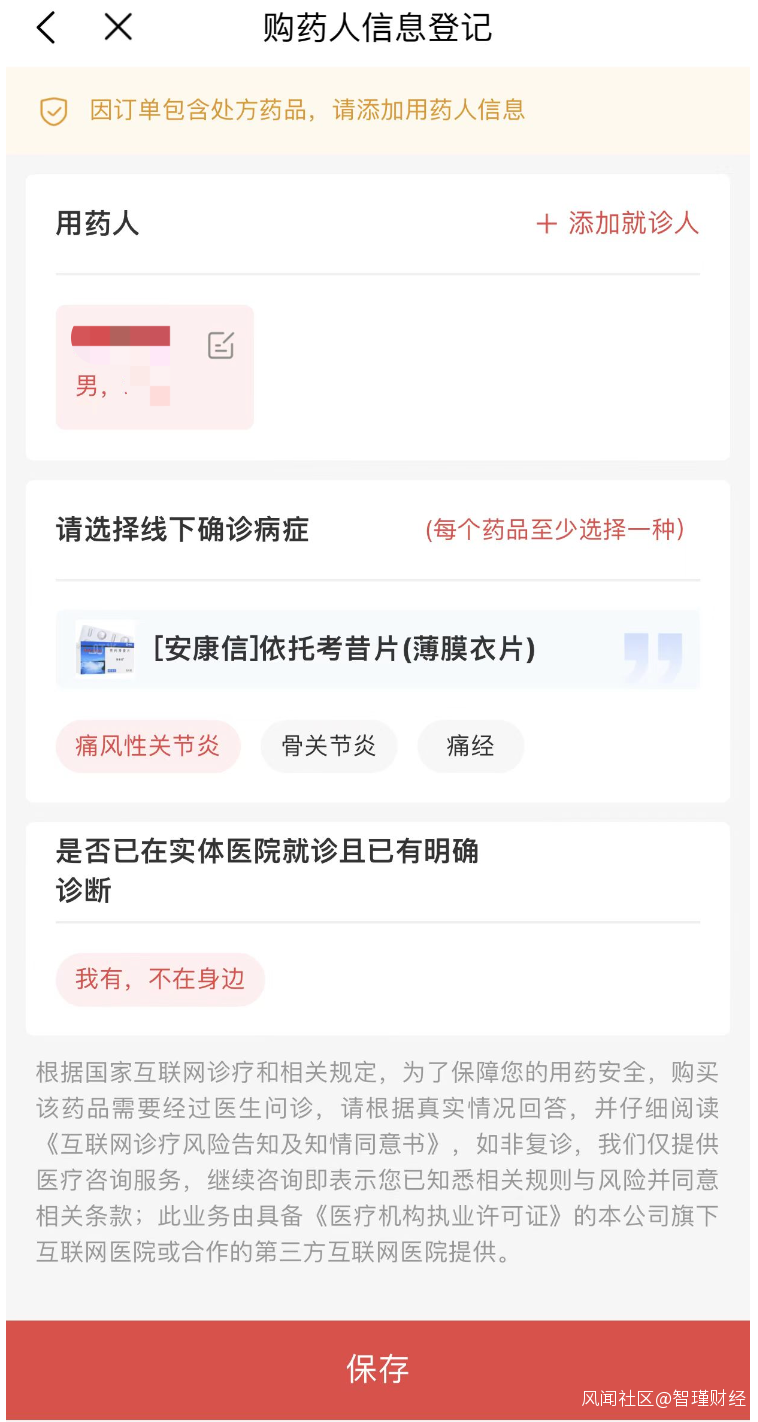Click the plus icon beside 添加就诊人
This screenshot has height=1422, width=758.
coord(546,224)
